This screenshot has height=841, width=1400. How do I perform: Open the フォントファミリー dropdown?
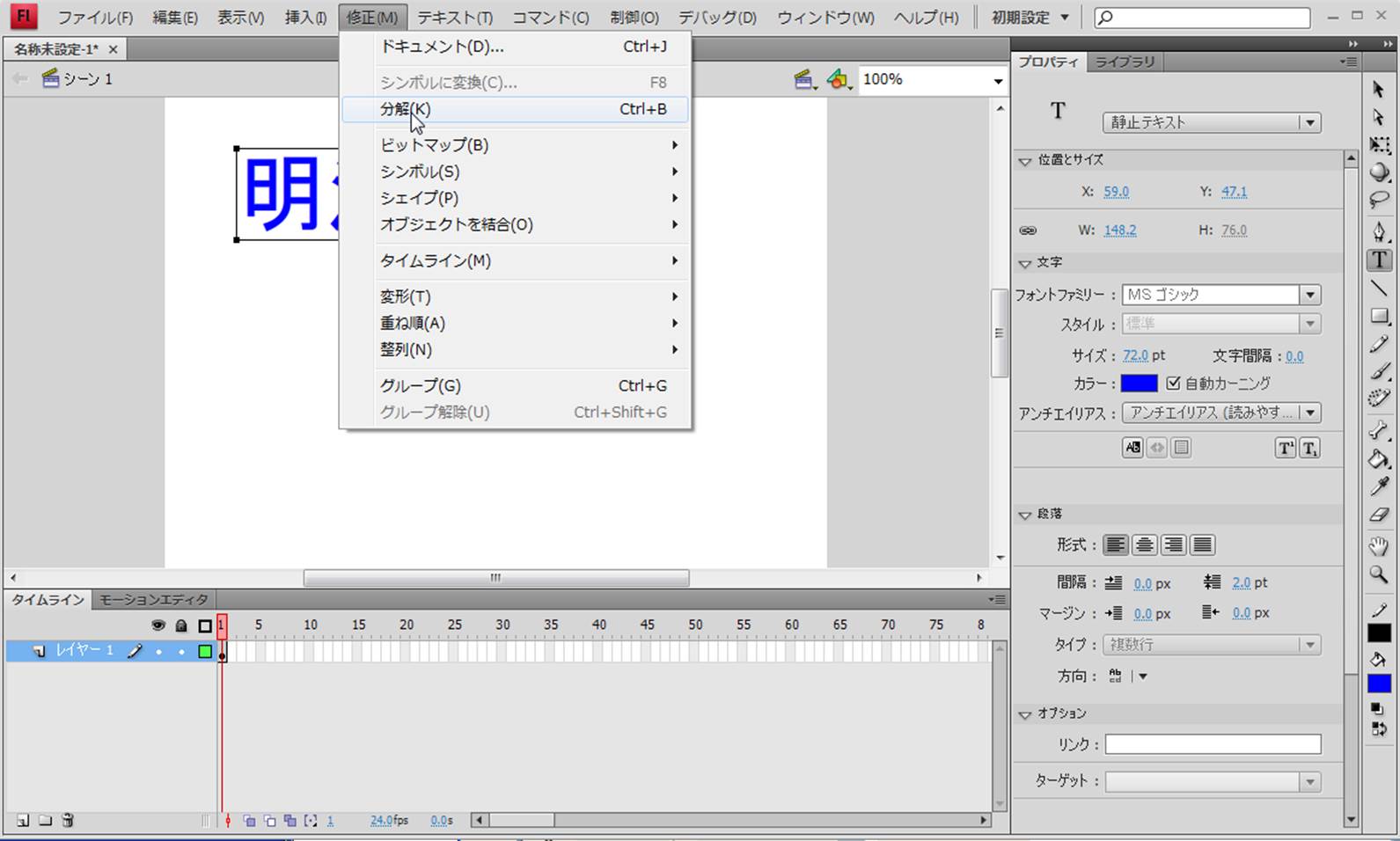(1310, 296)
